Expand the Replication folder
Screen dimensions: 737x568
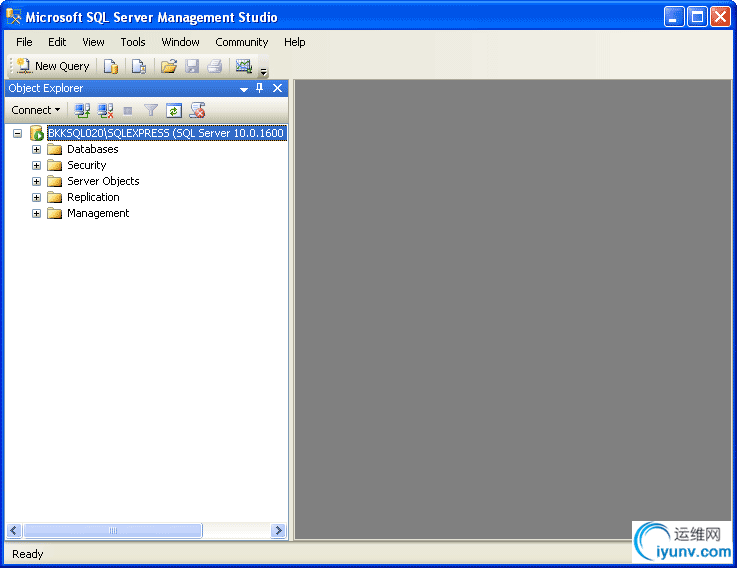click(36, 197)
